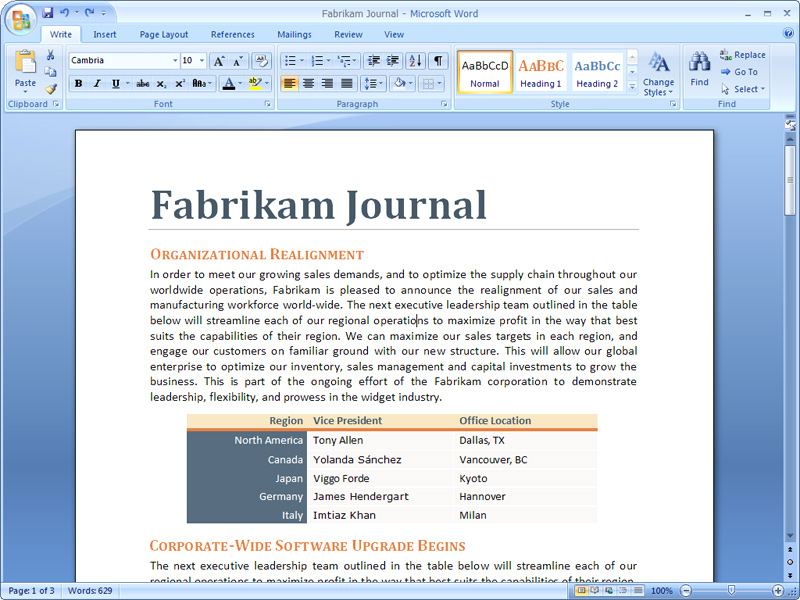Click the Format Painter brush icon
This screenshot has height=600, width=800.
pyautogui.click(x=51, y=89)
